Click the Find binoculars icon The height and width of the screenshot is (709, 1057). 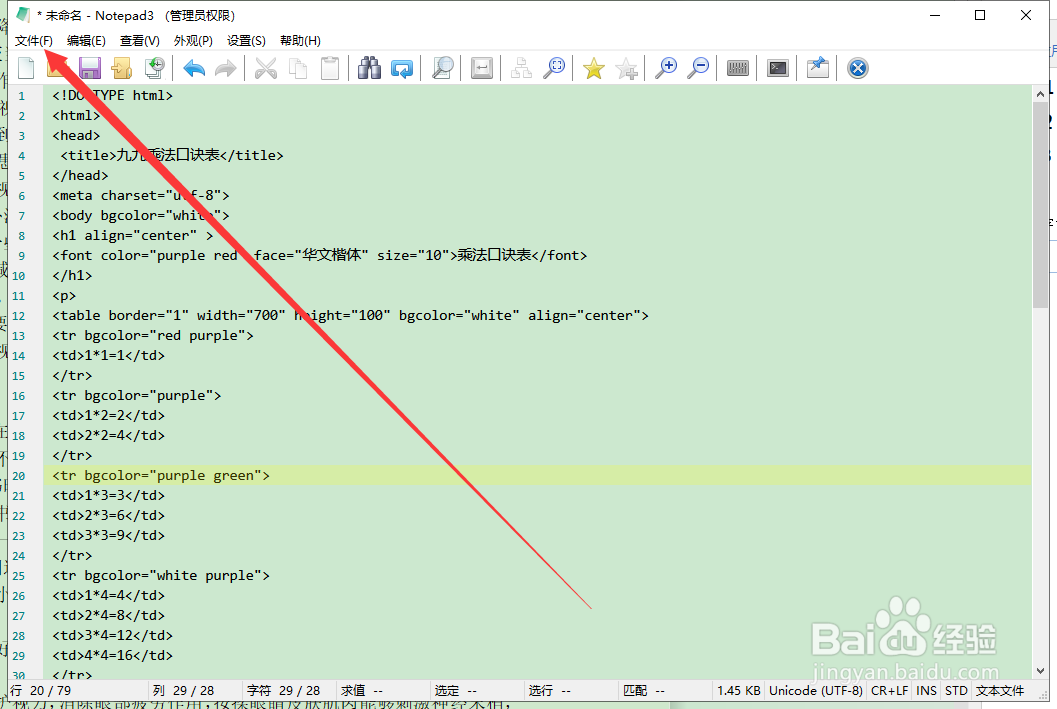tap(369, 68)
